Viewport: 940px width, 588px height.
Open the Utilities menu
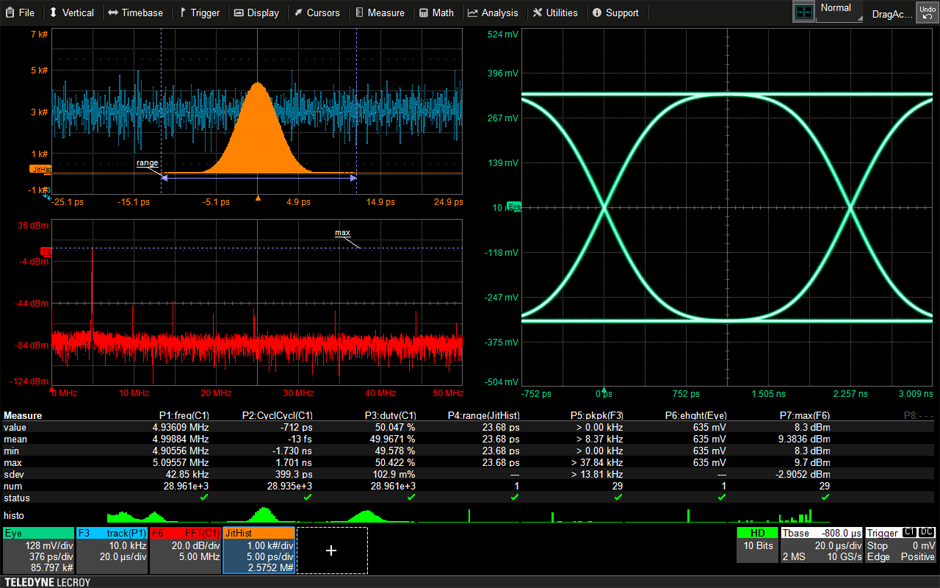tap(555, 13)
